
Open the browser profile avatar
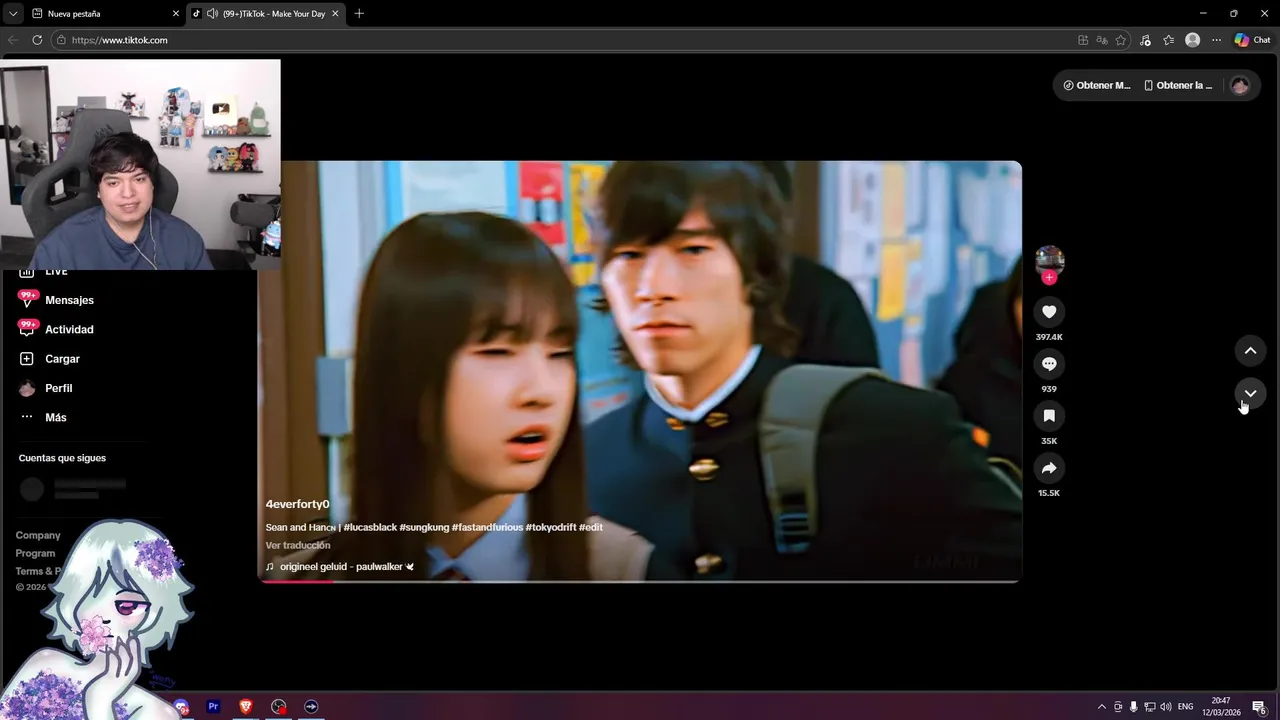(1192, 40)
